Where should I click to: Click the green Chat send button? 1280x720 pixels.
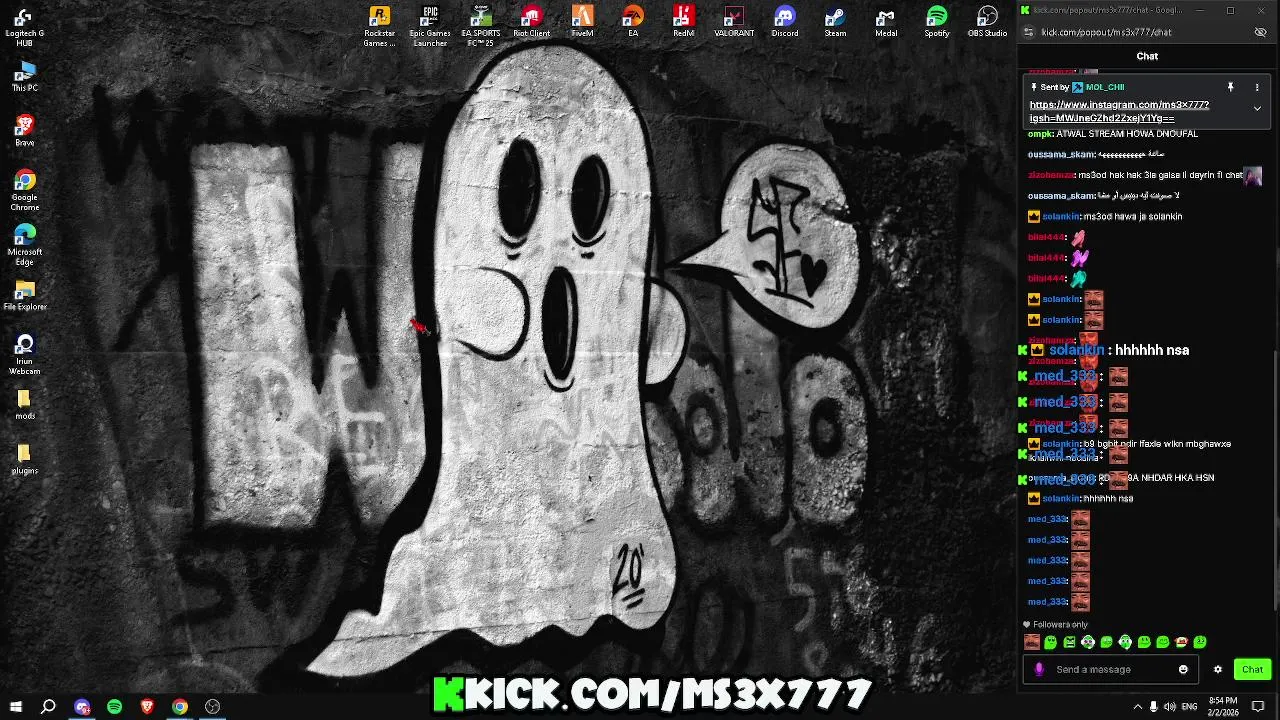pos(1252,670)
